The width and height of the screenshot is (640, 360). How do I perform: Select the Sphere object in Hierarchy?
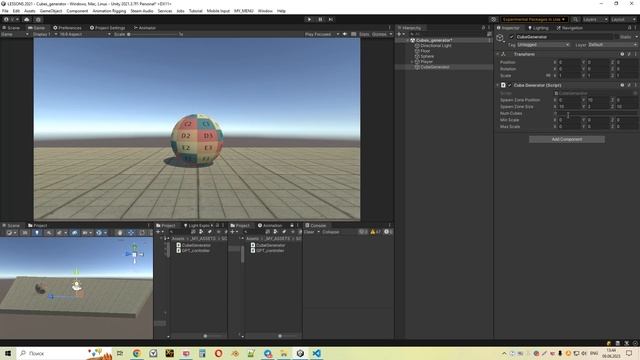(x=427, y=56)
